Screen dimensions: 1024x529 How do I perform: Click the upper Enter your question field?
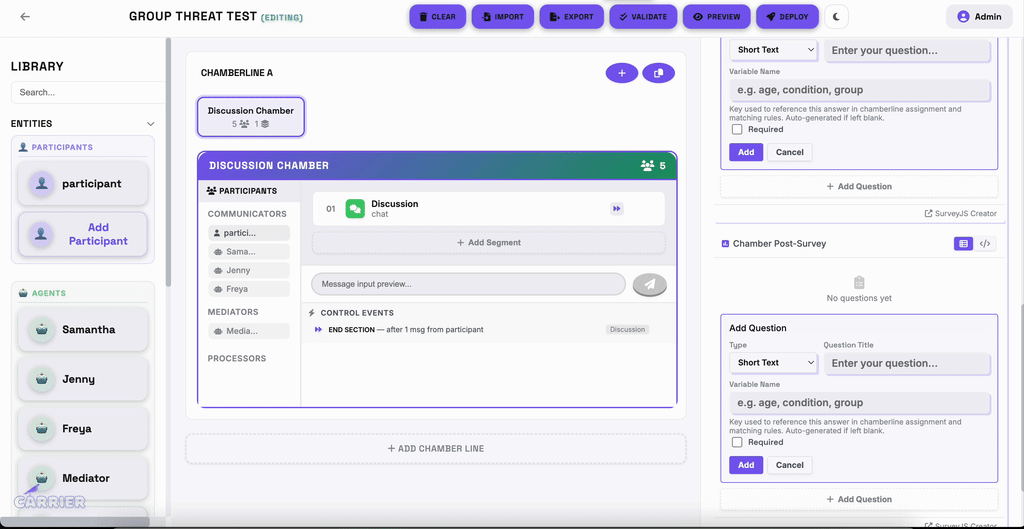tap(908, 50)
